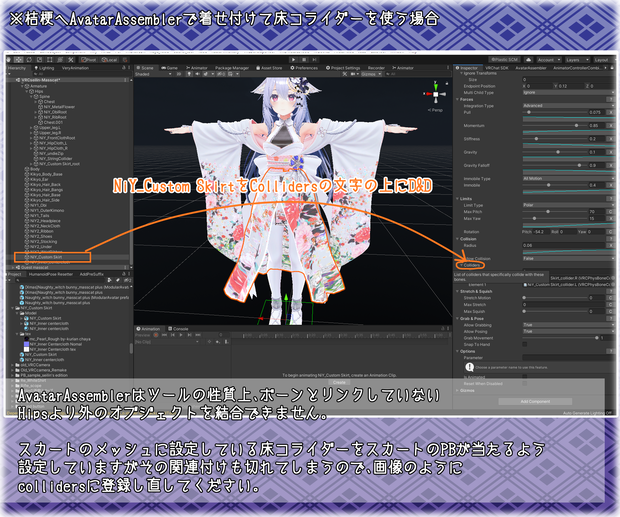The image size is (620, 517).
Task: Click the Play button
Action: click(293, 60)
